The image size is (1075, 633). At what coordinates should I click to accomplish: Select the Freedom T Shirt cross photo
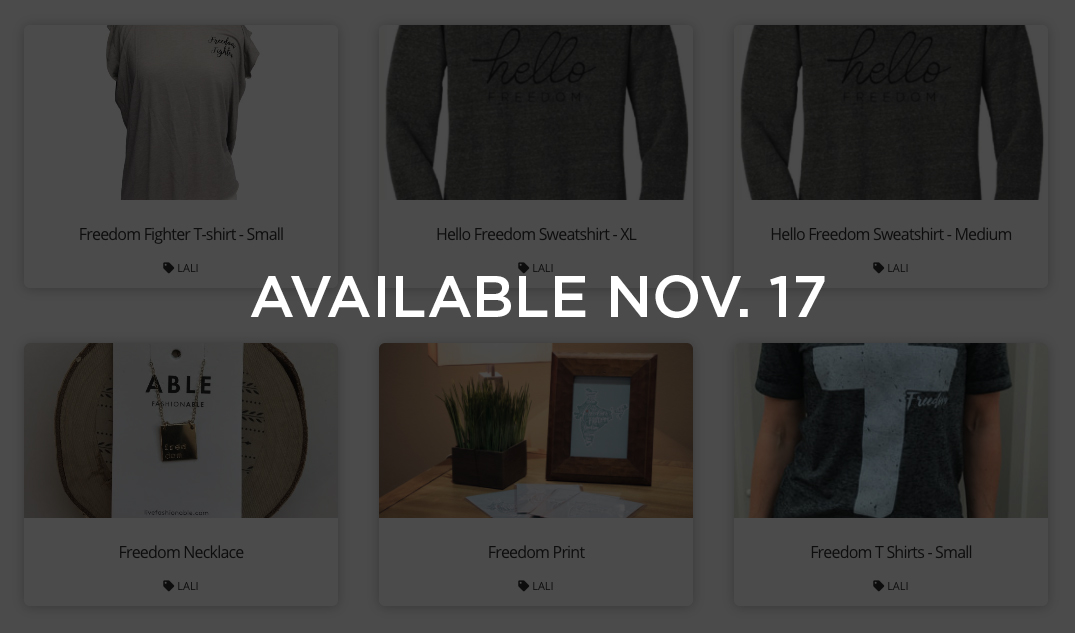[x=891, y=431]
